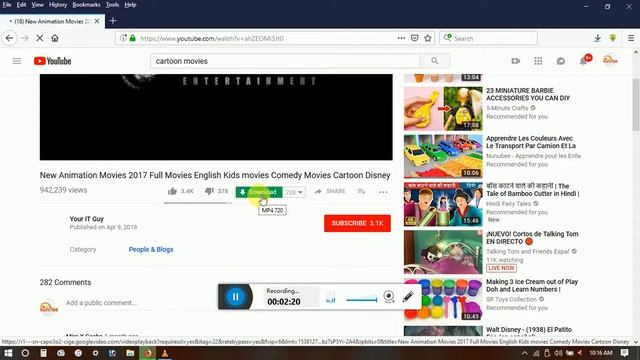Open Cortana circle on taskbar
This screenshot has height=360, width=640.
pos(25,353)
